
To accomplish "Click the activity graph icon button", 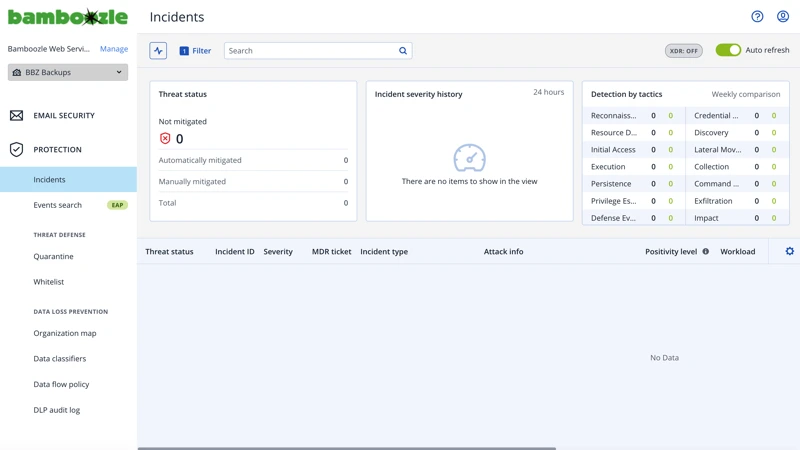I will coord(158,51).
